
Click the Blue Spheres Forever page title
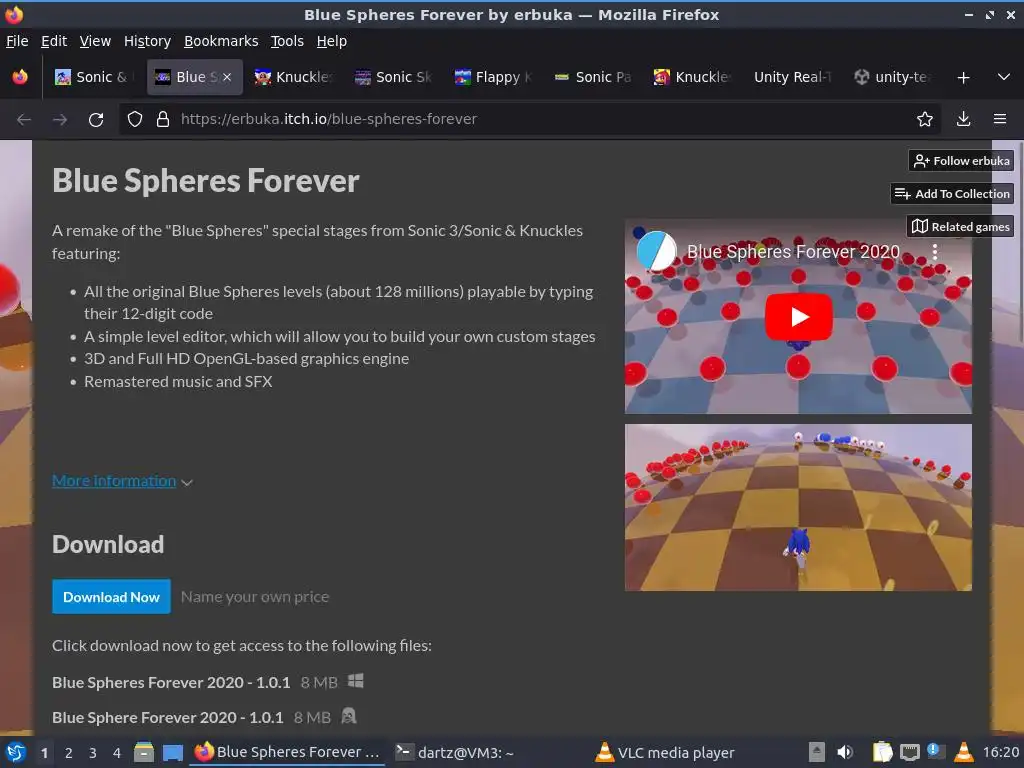coord(206,181)
